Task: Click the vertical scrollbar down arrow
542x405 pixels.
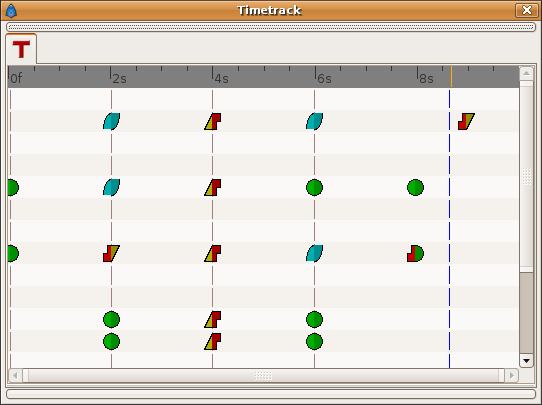Action: (x=526, y=361)
